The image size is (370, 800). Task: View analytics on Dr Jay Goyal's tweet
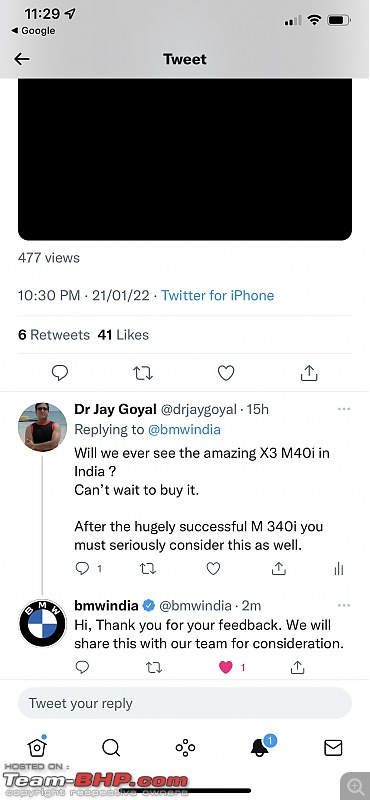(339, 569)
